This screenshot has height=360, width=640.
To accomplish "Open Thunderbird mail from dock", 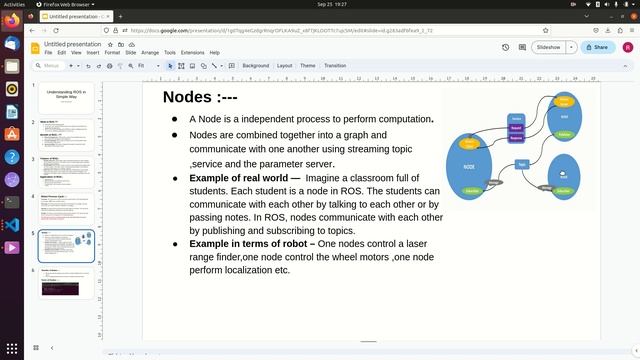I will [12, 43].
